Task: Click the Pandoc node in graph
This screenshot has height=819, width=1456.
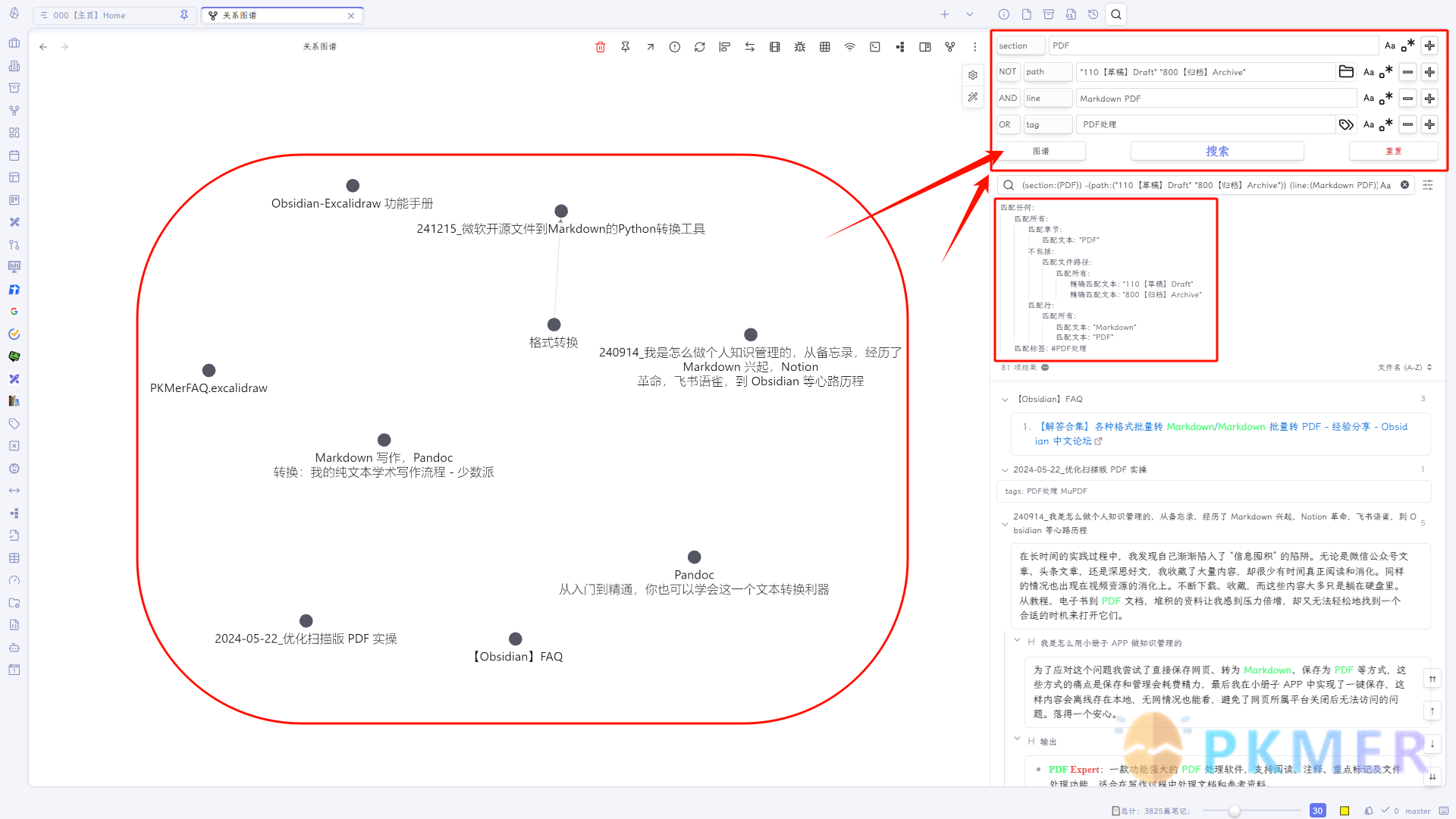Action: coord(694,557)
